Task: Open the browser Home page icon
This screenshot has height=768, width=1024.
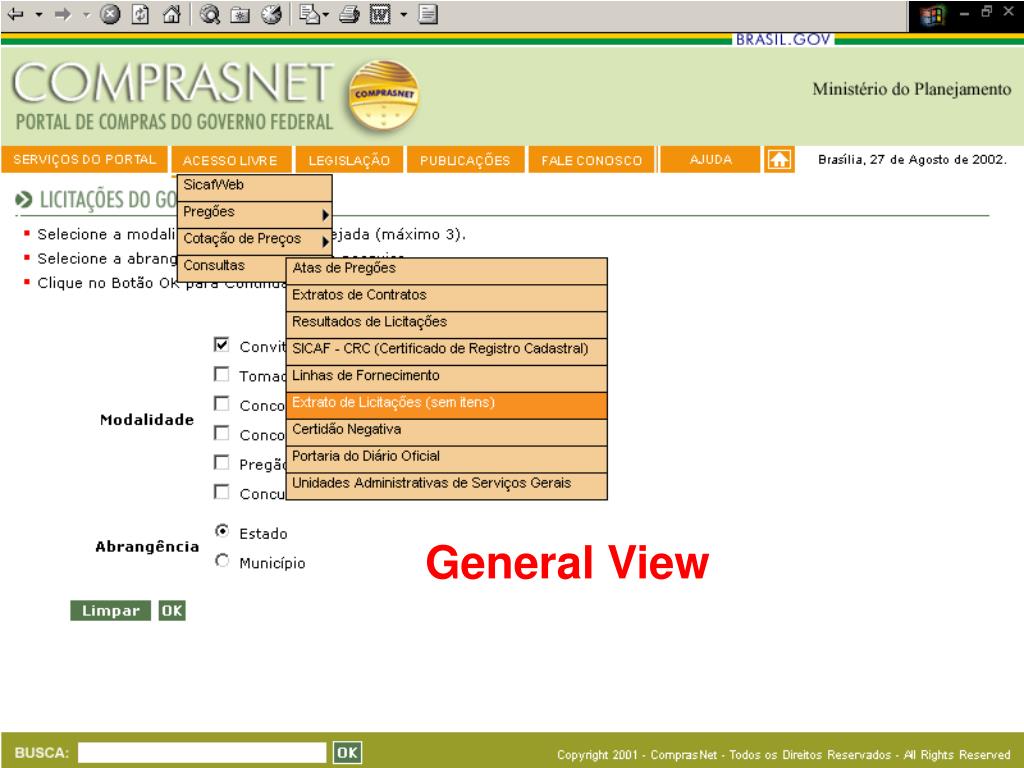Action: (x=171, y=14)
